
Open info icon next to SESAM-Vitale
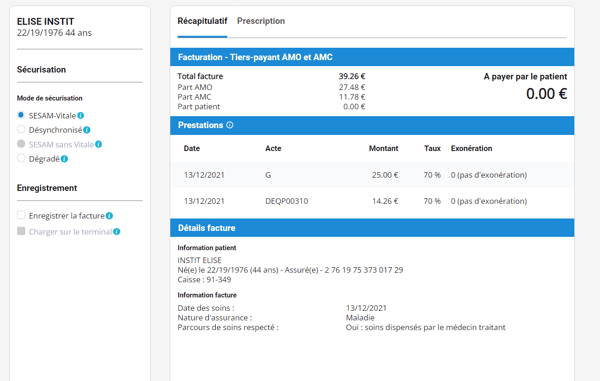tap(80, 116)
